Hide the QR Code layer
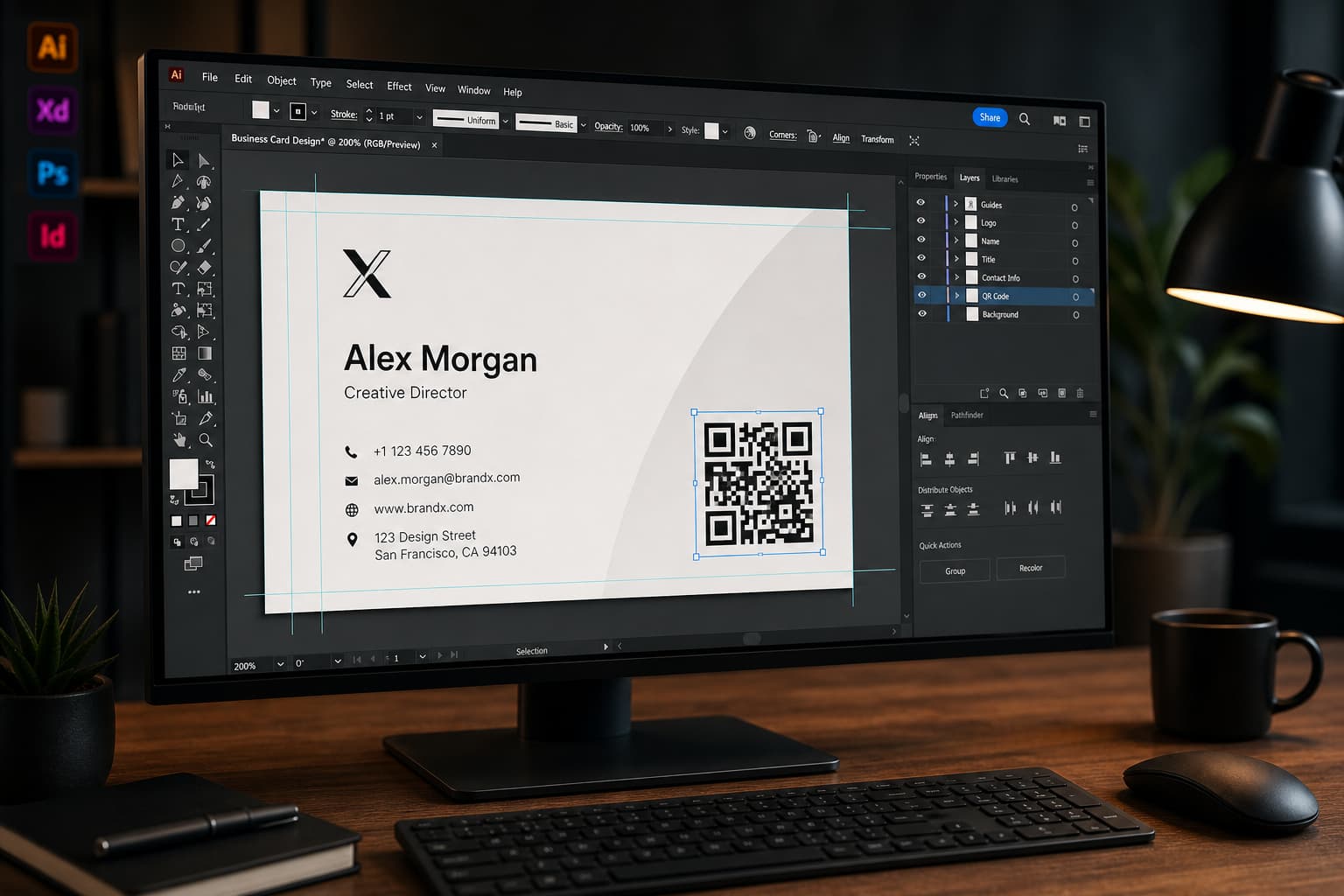Viewport: 1344px width, 896px height. tap(921, 295)
